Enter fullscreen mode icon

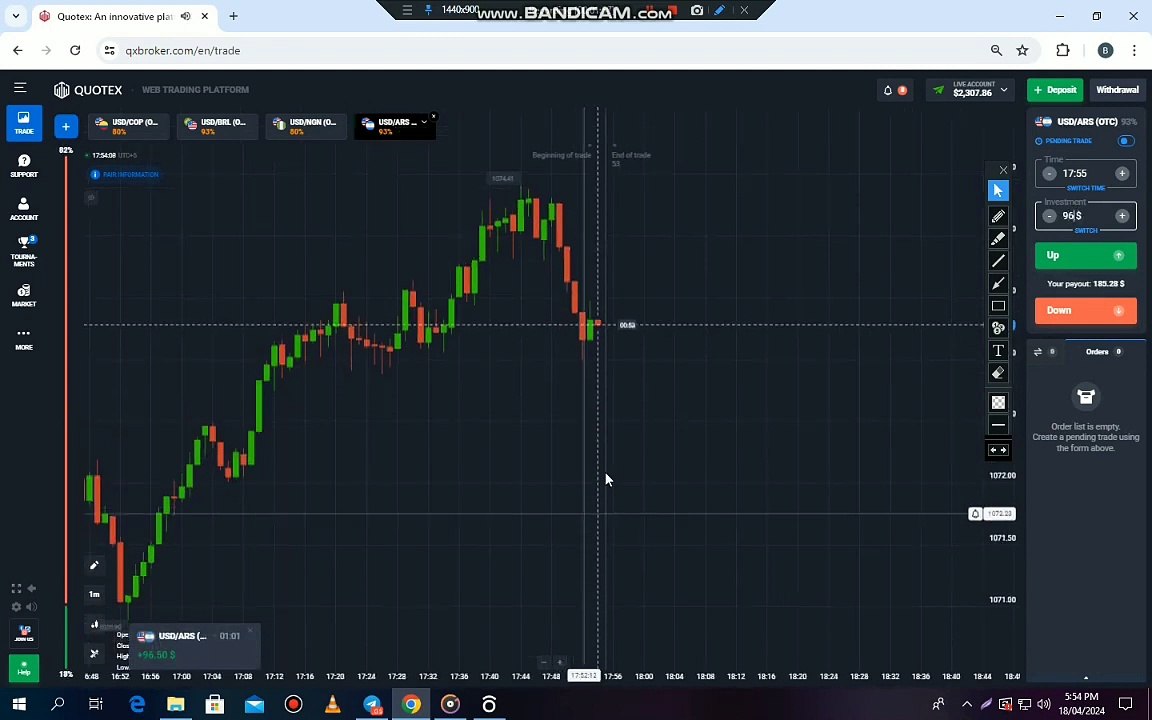pyautogui.click(x=16, y=588)
